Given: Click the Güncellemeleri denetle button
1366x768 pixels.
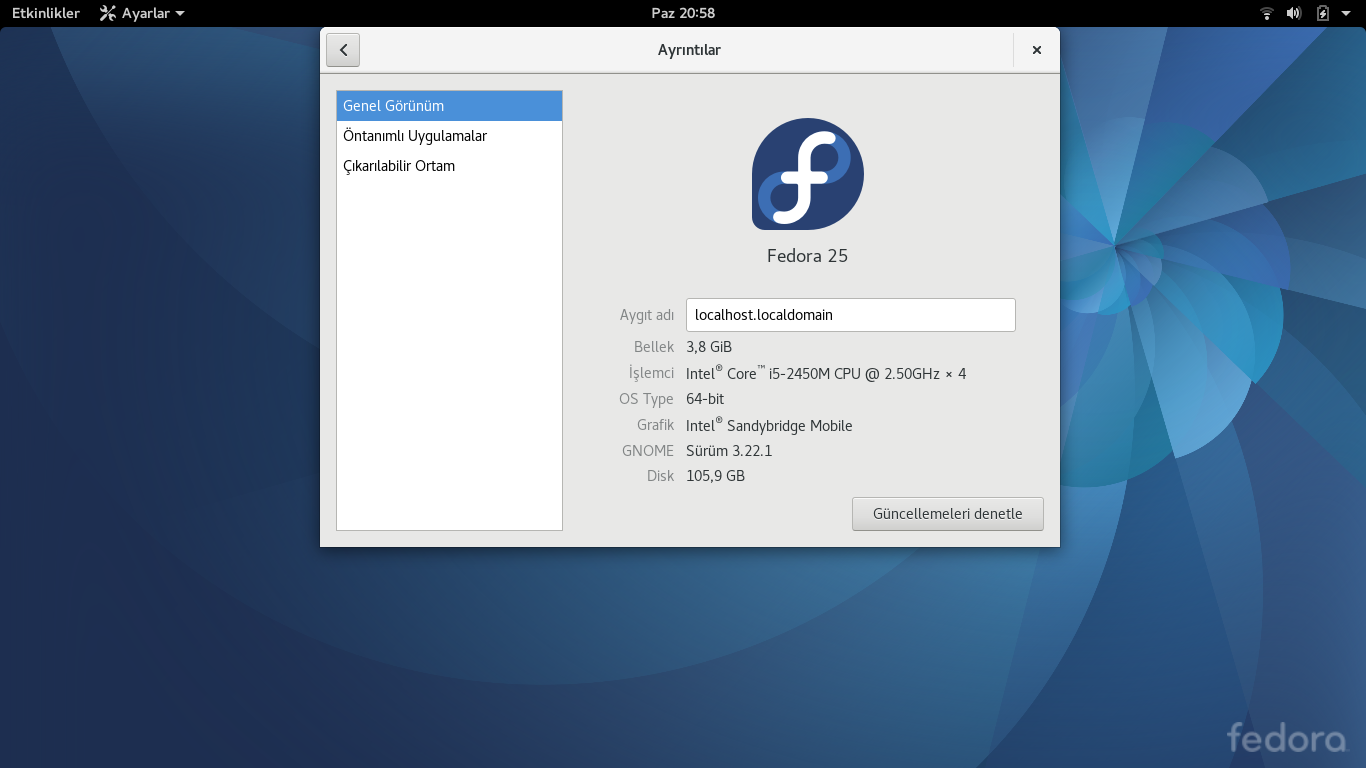Looking at the screenshot, I should 948,514.
